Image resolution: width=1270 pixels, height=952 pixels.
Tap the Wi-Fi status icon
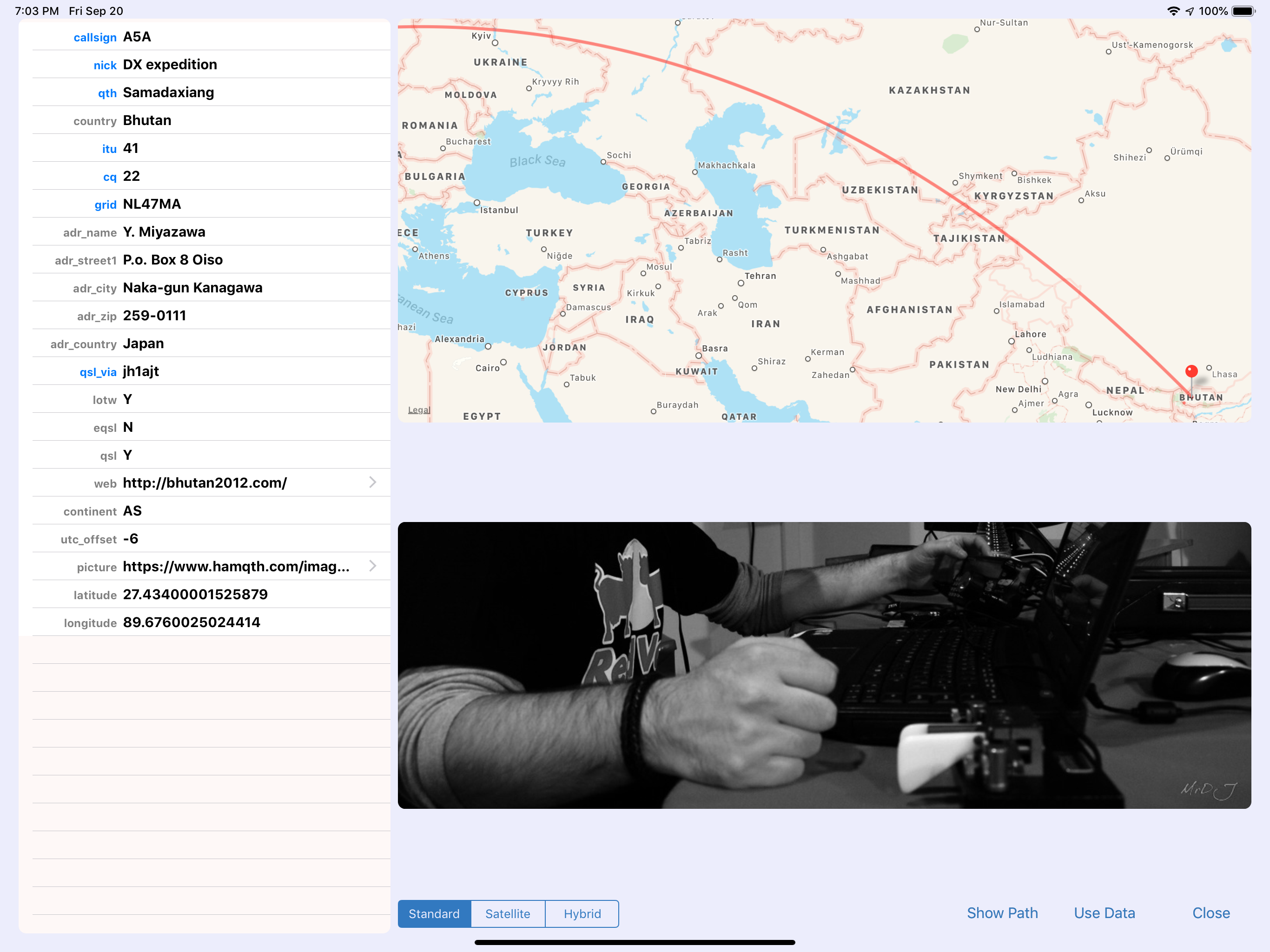tap(1173, 10)
